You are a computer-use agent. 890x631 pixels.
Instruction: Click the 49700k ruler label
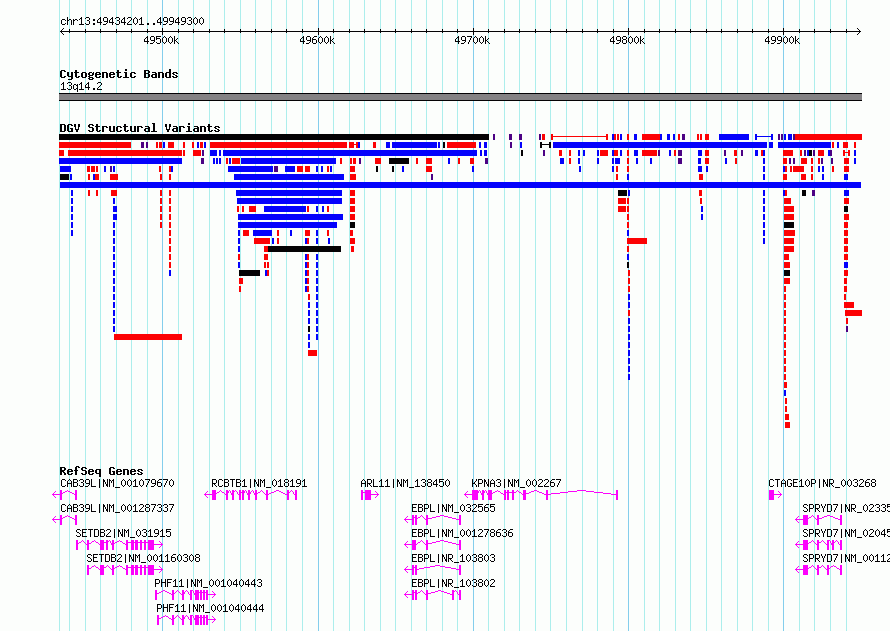point(472,40)
